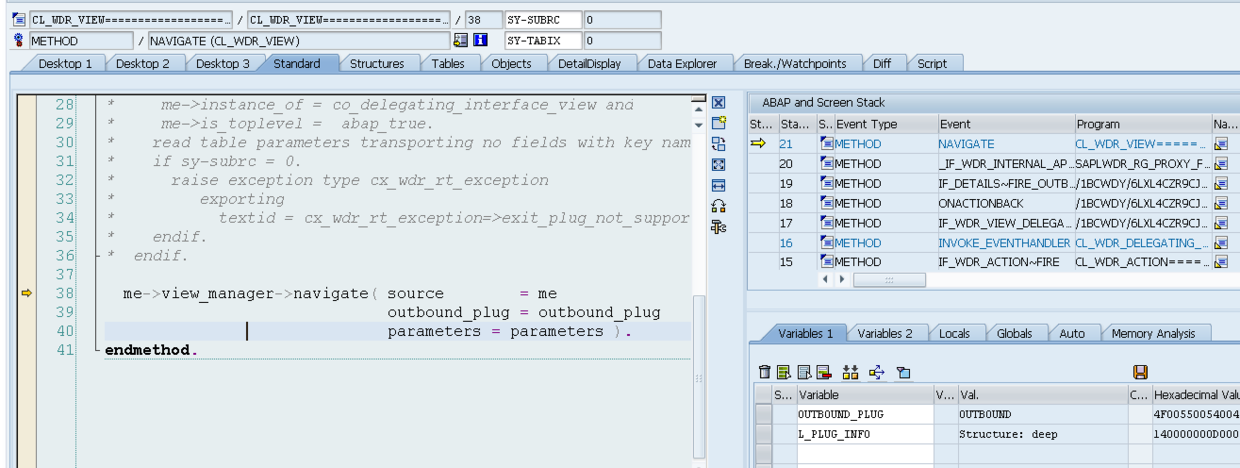Select the INVOKE_EVENTHANDLER event link
Viewport: 1240px width, 468px height.
1004,243
